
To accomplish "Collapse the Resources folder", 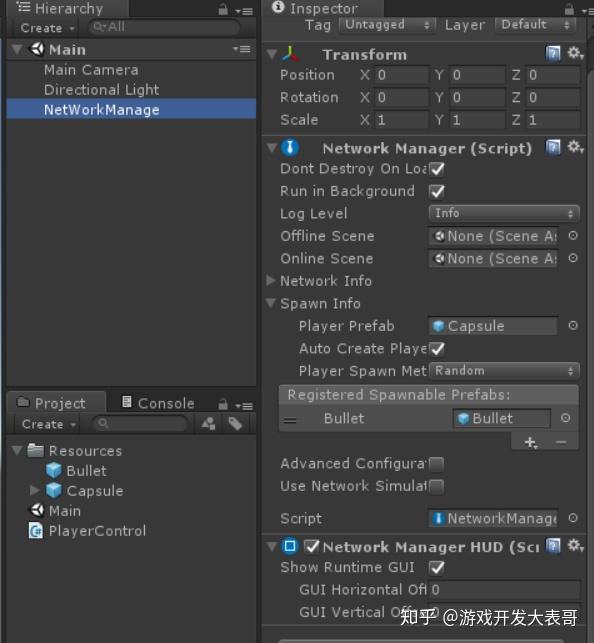I will pyautogui.click(x=17, y=451).
